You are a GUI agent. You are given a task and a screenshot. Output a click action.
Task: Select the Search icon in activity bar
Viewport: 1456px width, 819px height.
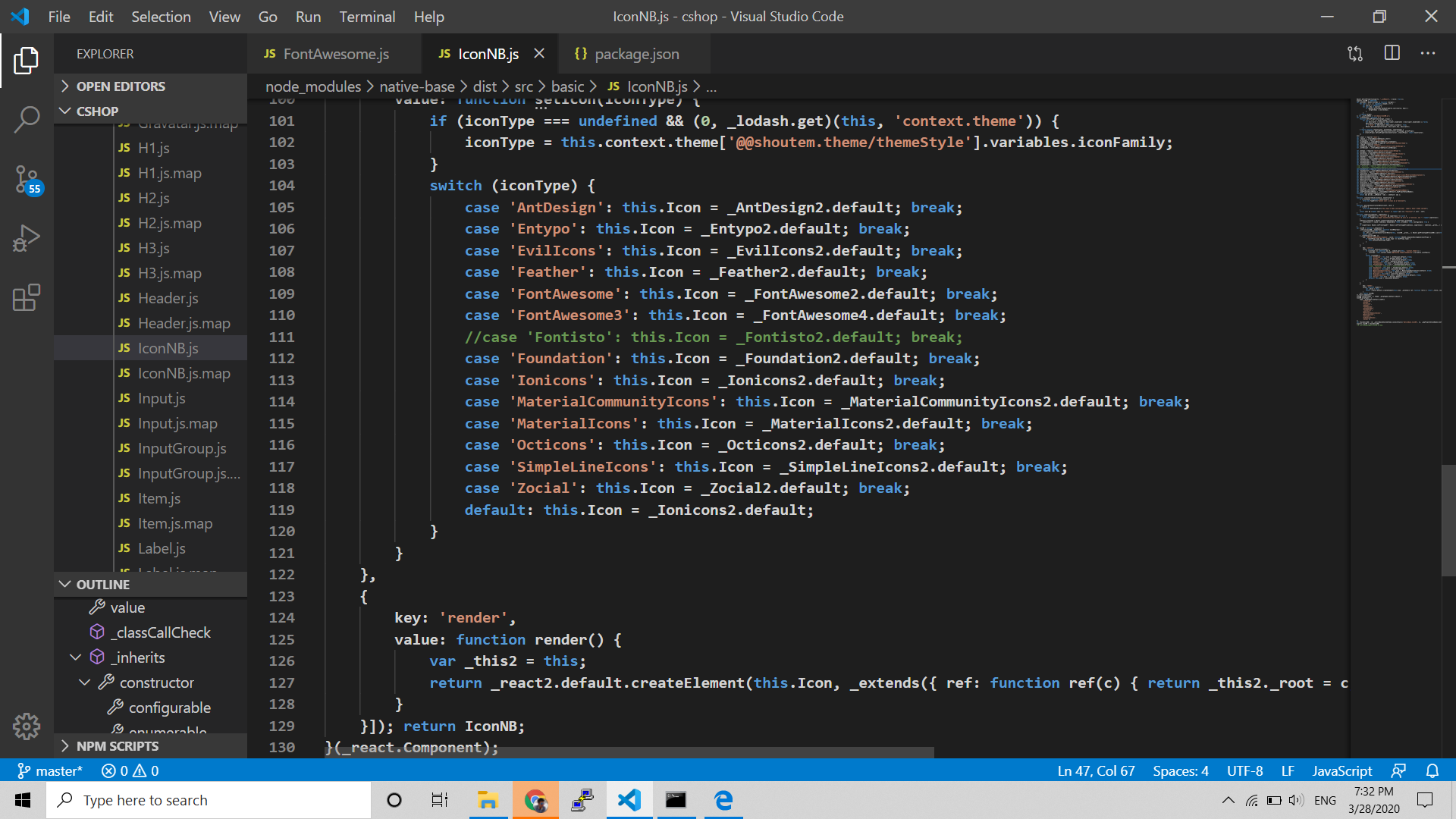coord(27,119)
